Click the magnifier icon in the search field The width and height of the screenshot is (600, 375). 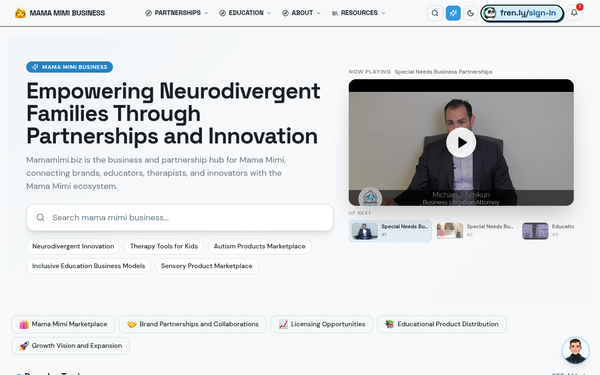[40, 217]
